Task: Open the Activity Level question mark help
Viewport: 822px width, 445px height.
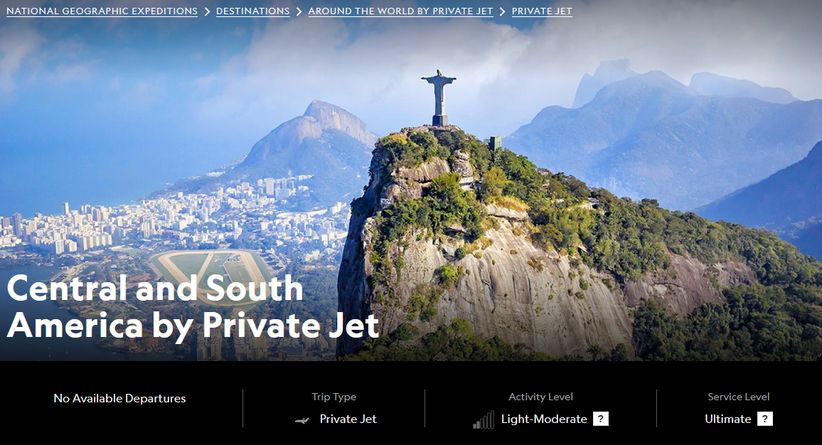Action: click(601, 419)
